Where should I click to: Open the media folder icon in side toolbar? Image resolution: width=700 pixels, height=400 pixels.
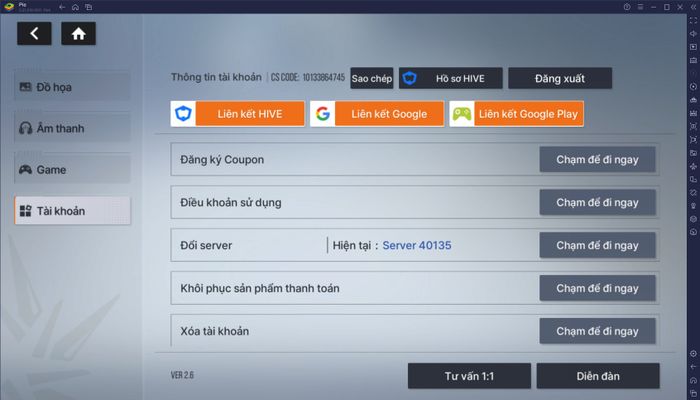[x=693, y=153]
